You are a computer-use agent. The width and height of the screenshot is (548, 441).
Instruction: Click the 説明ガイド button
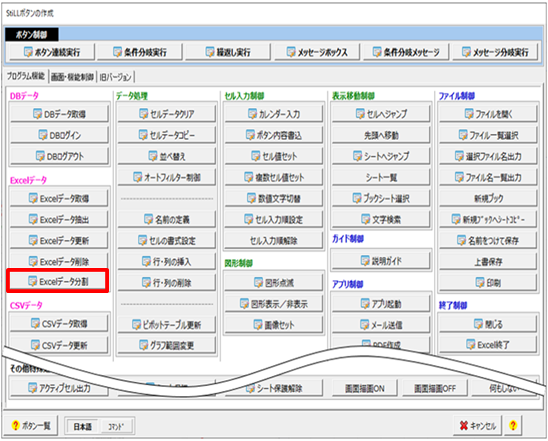tap(381, 261)
